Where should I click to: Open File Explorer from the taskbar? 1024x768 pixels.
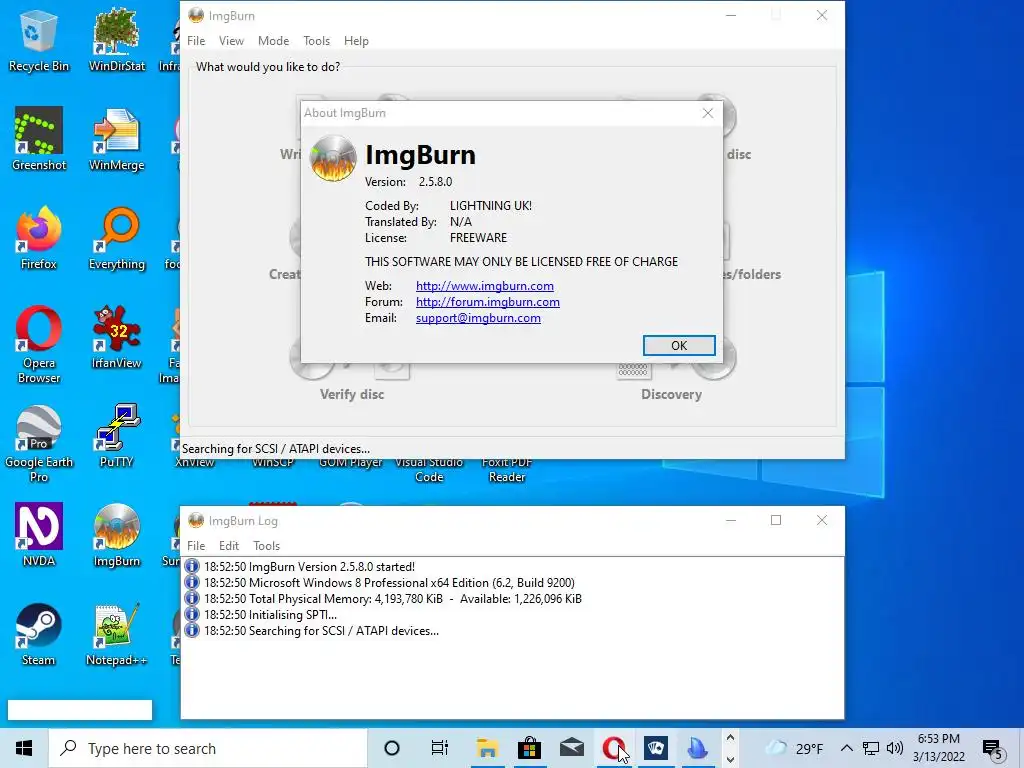click(487, 748)
